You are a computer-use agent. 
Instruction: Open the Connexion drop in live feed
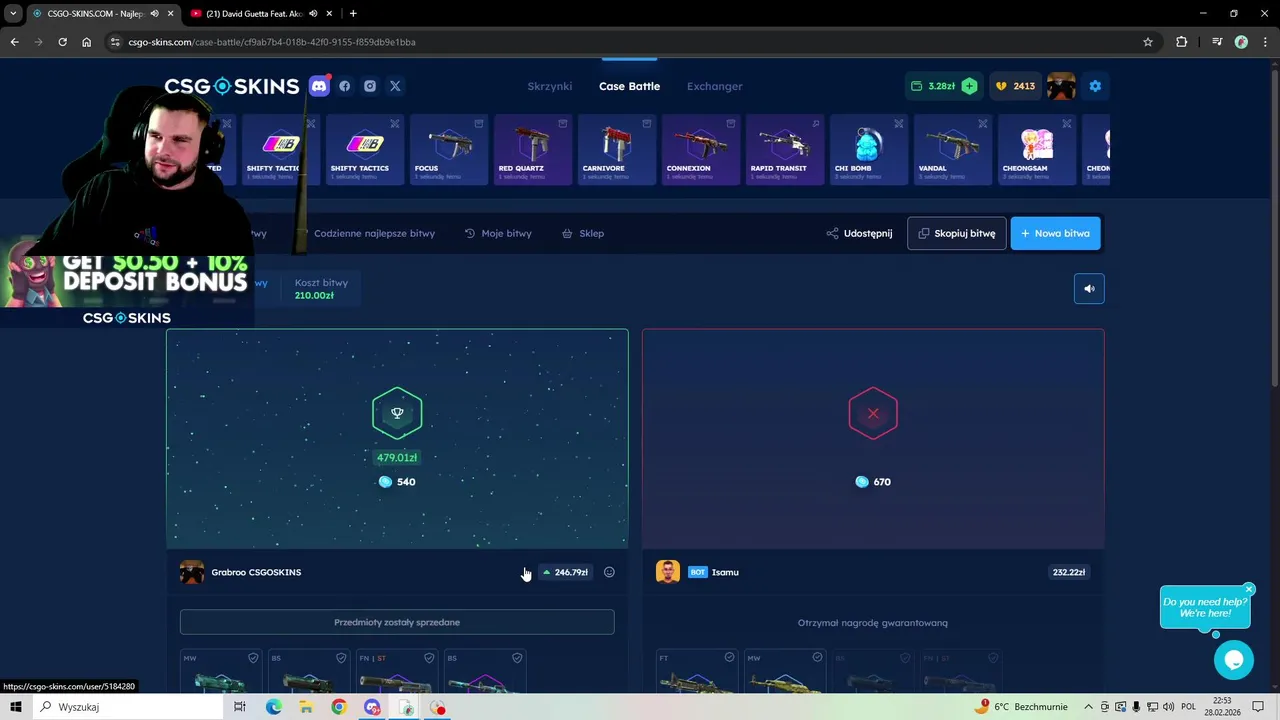pyautogui.click(x=701, y=150)
